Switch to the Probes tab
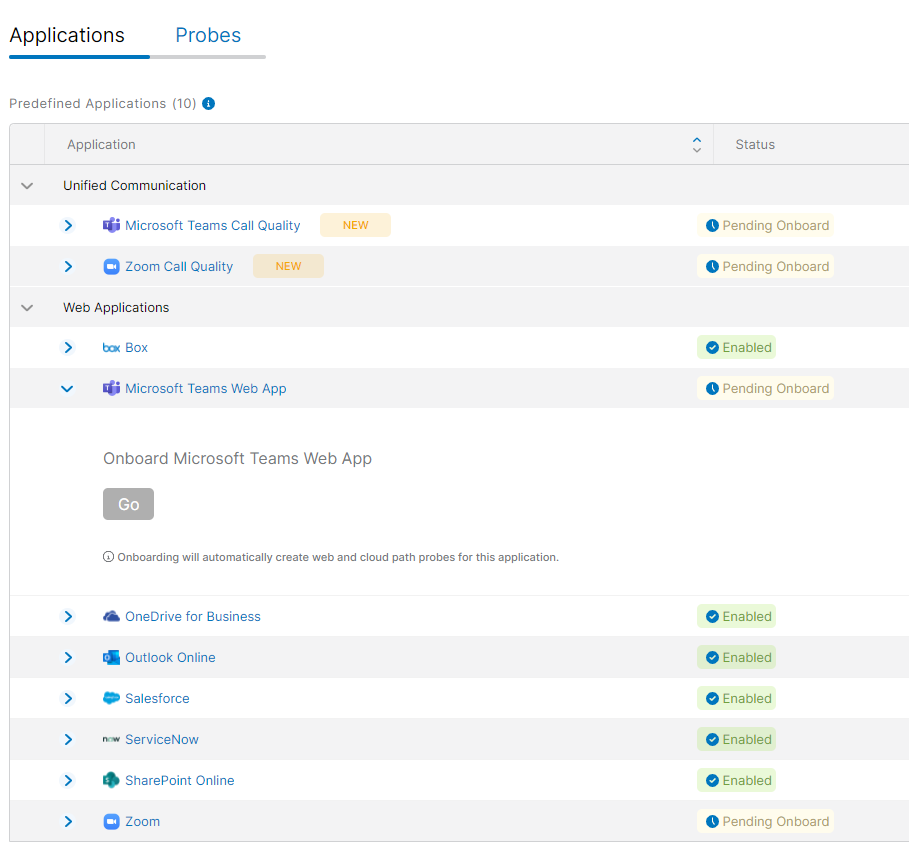The image size is (909, 852). point(207,35)
